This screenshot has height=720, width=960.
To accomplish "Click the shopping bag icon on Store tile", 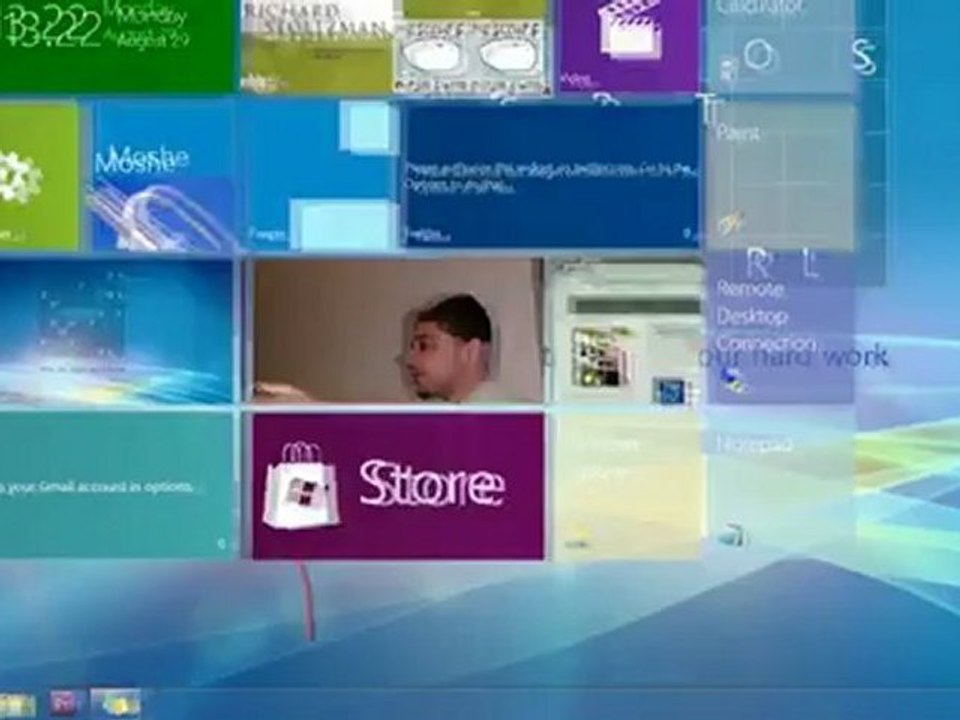I will point(300,486).
